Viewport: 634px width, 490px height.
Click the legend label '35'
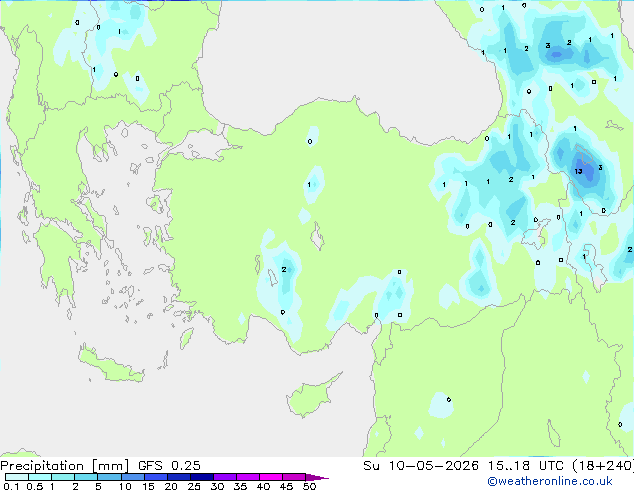pos(240,486)
